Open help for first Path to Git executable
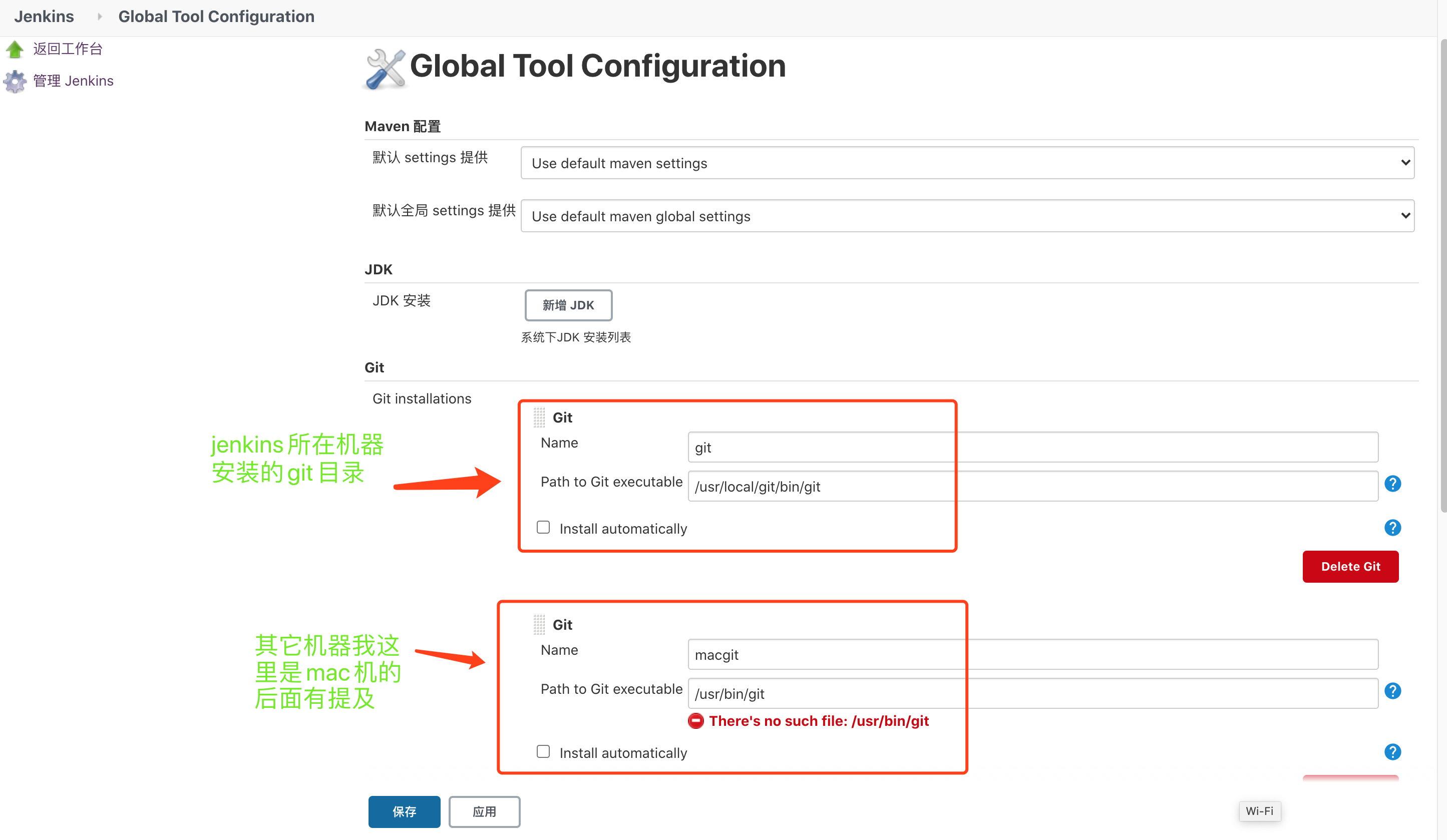Viewport: 1447px width, 840px height. coord(1392,484)
